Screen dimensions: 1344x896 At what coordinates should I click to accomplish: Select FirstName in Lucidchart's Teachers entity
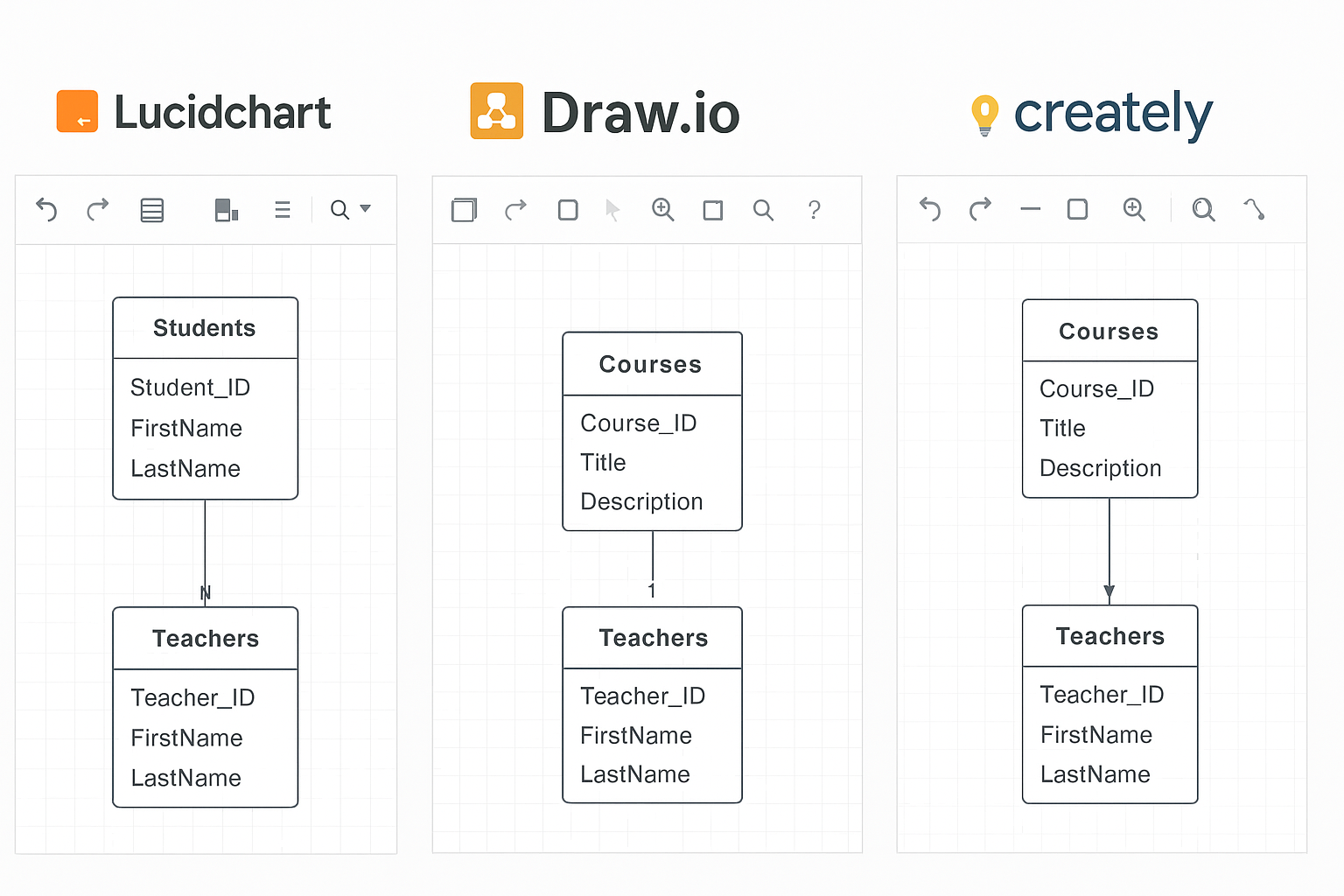(x=186, y=738)
